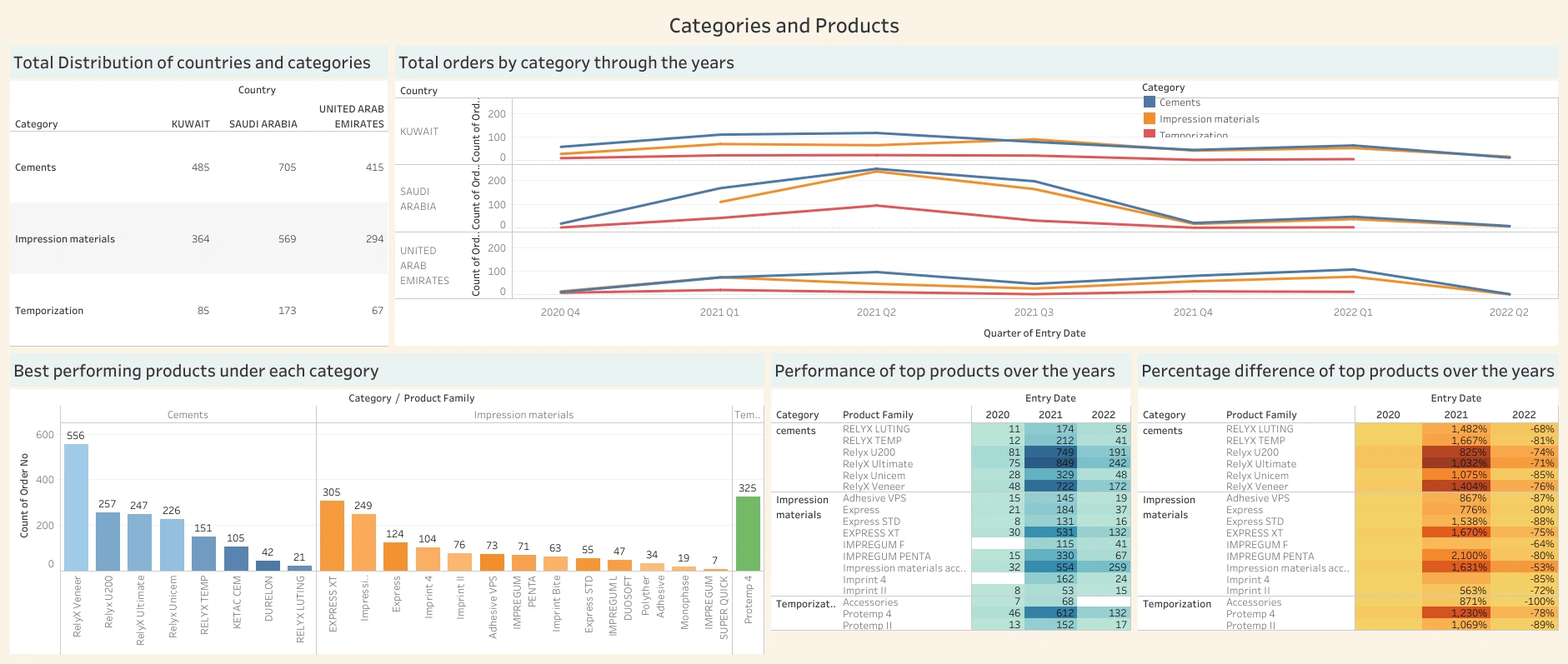
Task: Click Relyx U200 2021 cell showing 749
Action: (1050, 452)
